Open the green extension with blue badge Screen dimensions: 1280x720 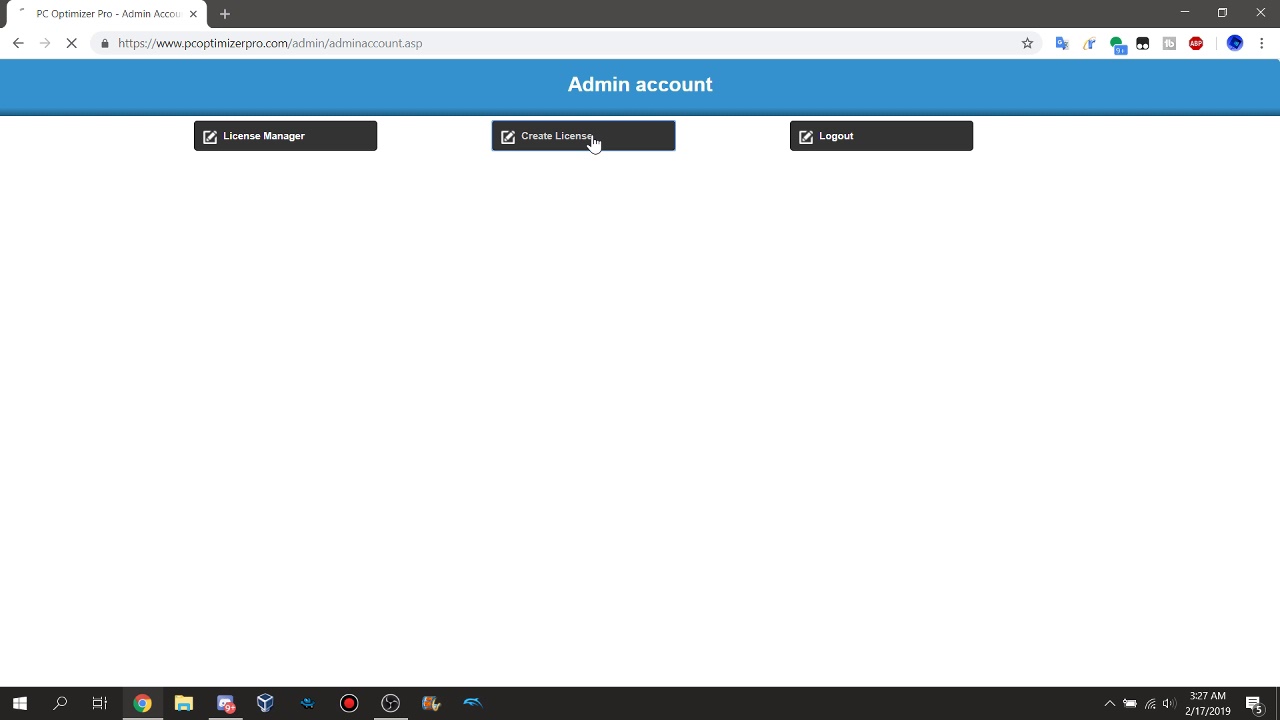point(1117,44)
